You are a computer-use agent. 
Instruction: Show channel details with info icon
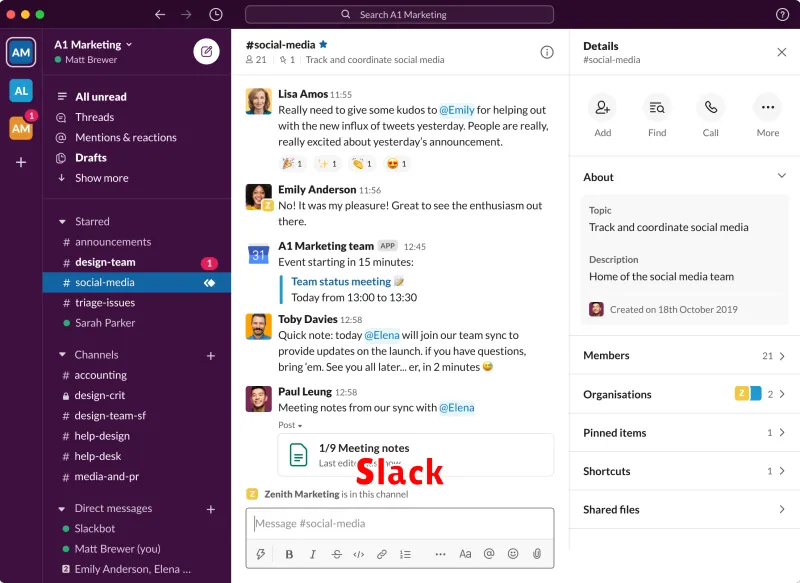[x=547, y=52]
